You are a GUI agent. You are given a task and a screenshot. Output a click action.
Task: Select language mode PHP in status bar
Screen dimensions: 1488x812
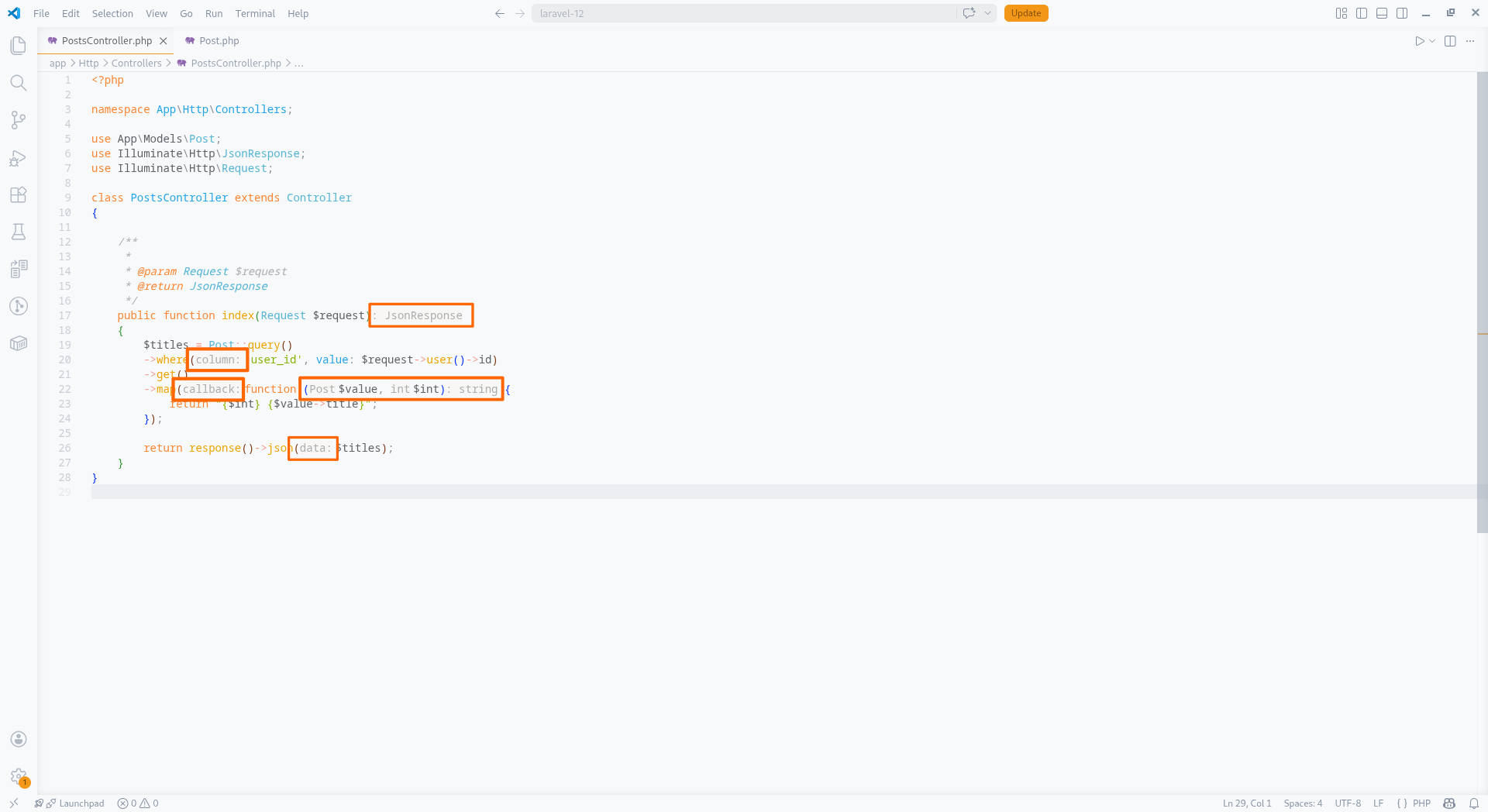tap(1421, 803)
